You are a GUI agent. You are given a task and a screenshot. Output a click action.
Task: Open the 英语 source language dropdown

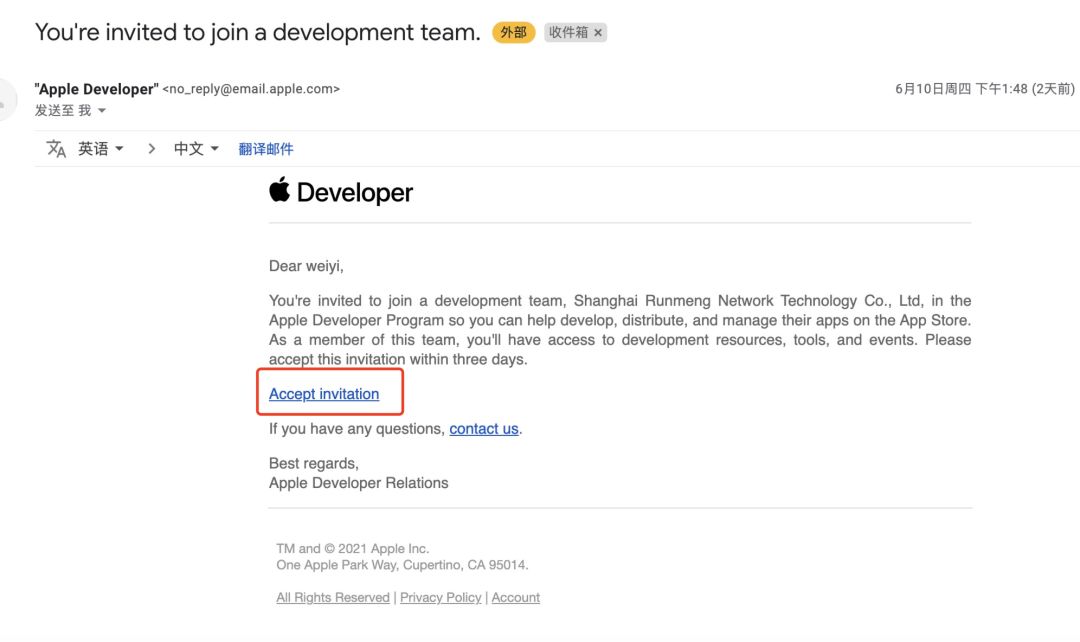pyautogui.click(x=101, y=149)
